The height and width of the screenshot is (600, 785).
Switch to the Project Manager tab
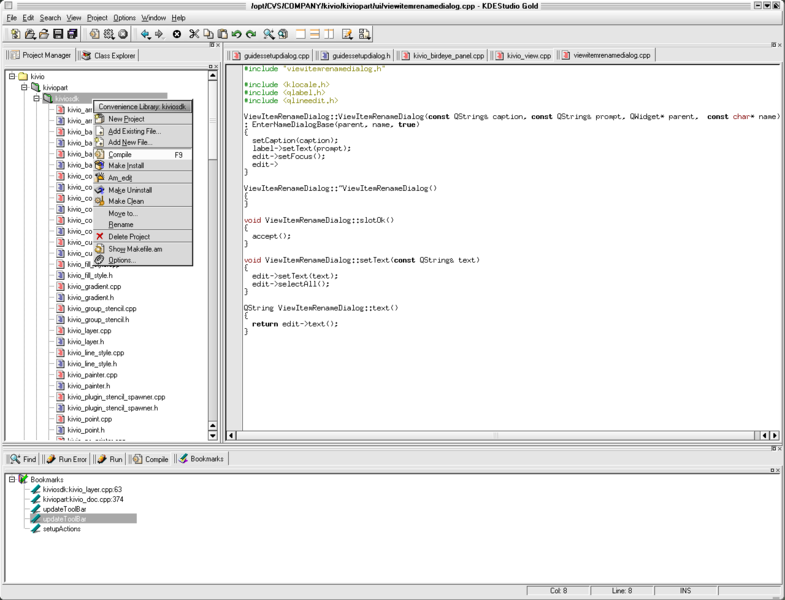[40, 55]
